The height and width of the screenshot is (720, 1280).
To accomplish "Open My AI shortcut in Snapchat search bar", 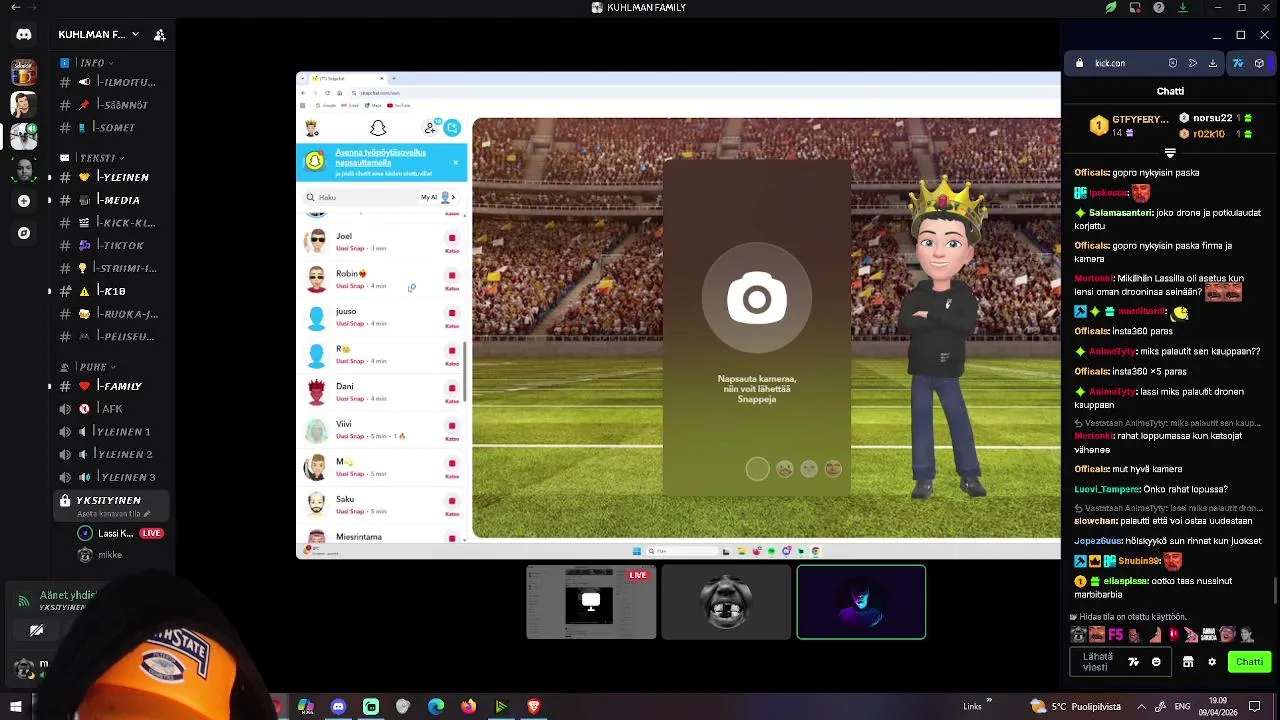I will [x=438, y=198].
